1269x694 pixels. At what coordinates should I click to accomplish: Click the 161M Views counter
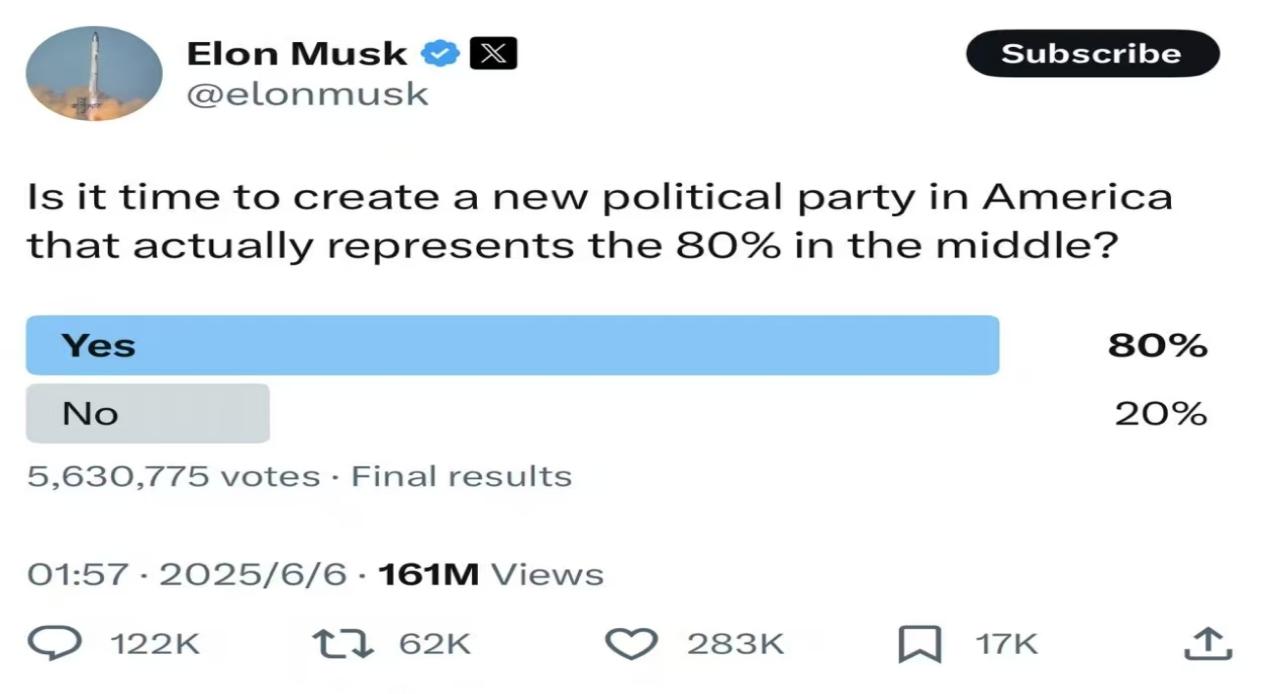[x=491, y=574]
